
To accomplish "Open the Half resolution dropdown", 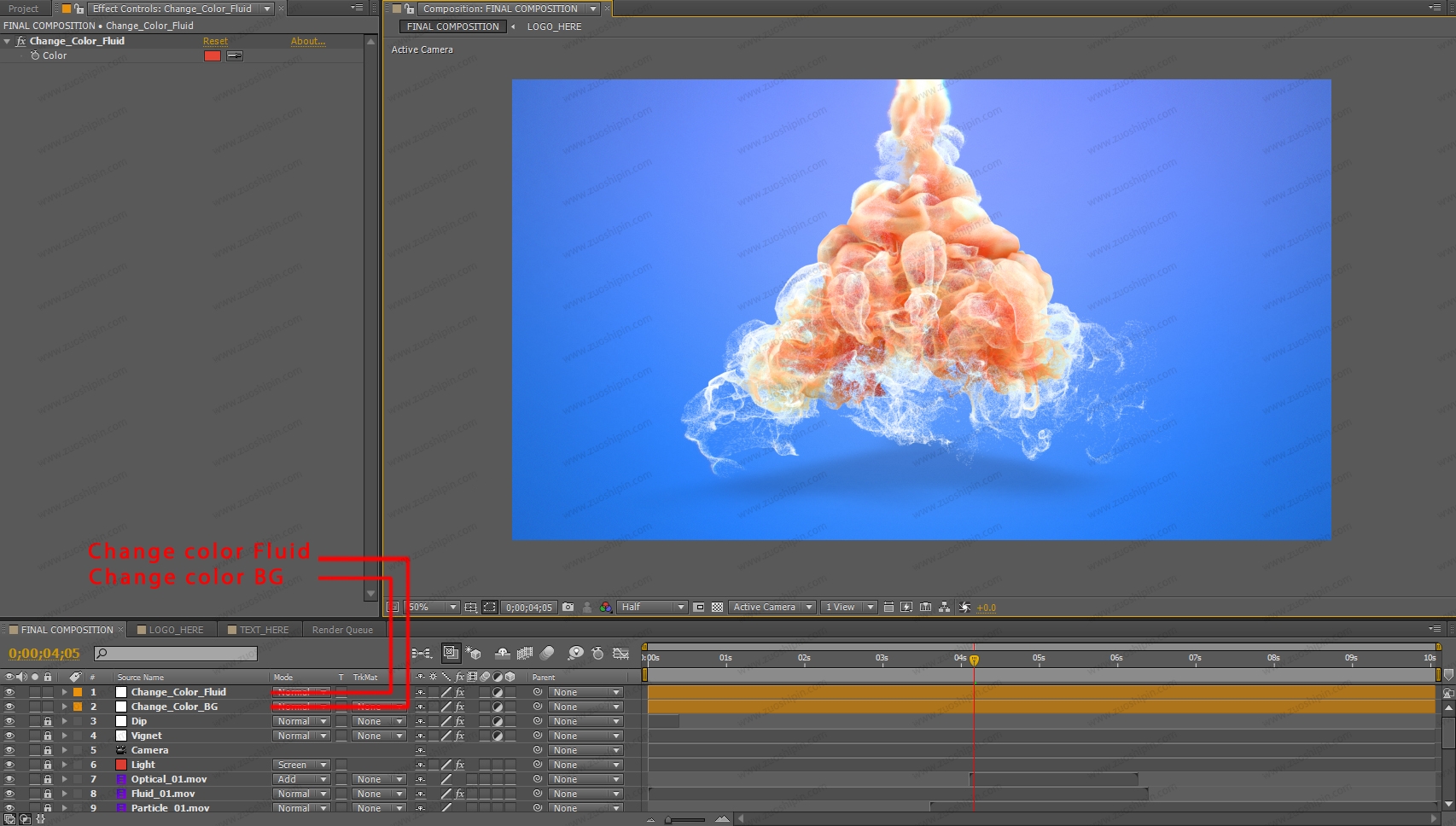I will 653,608.
